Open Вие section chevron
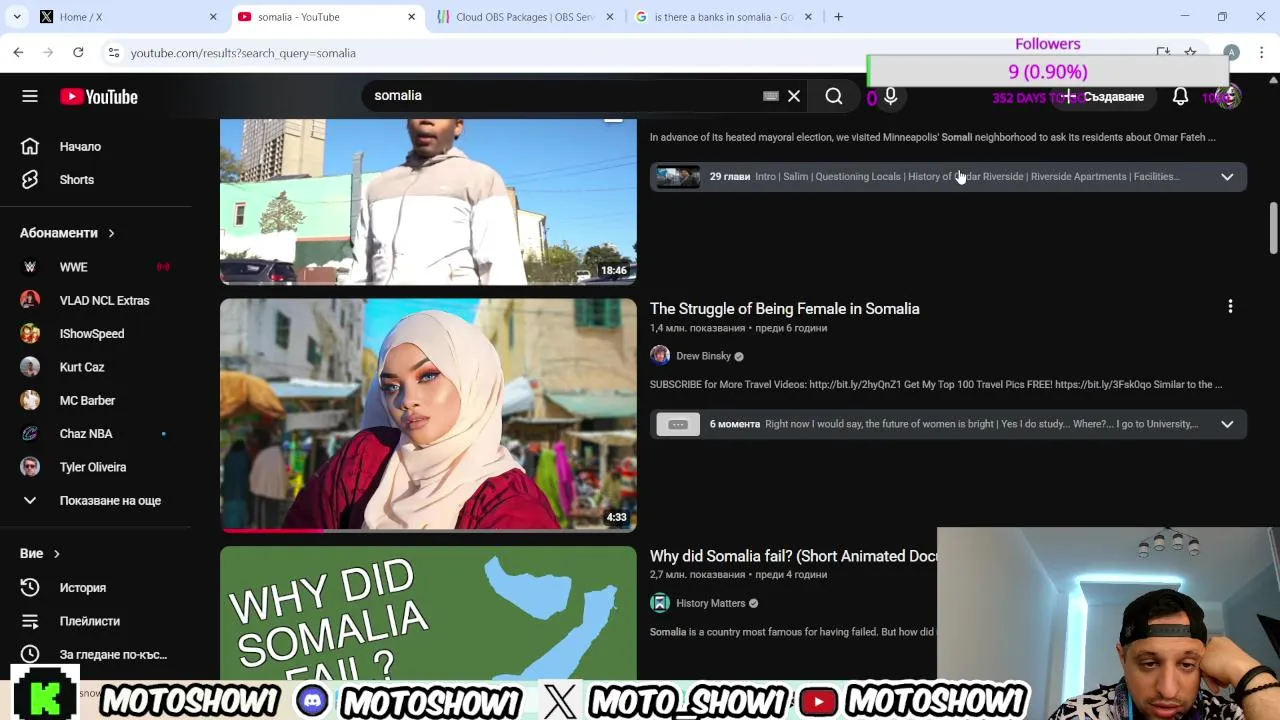The image size is (1280, 720). tap(56, 553)
